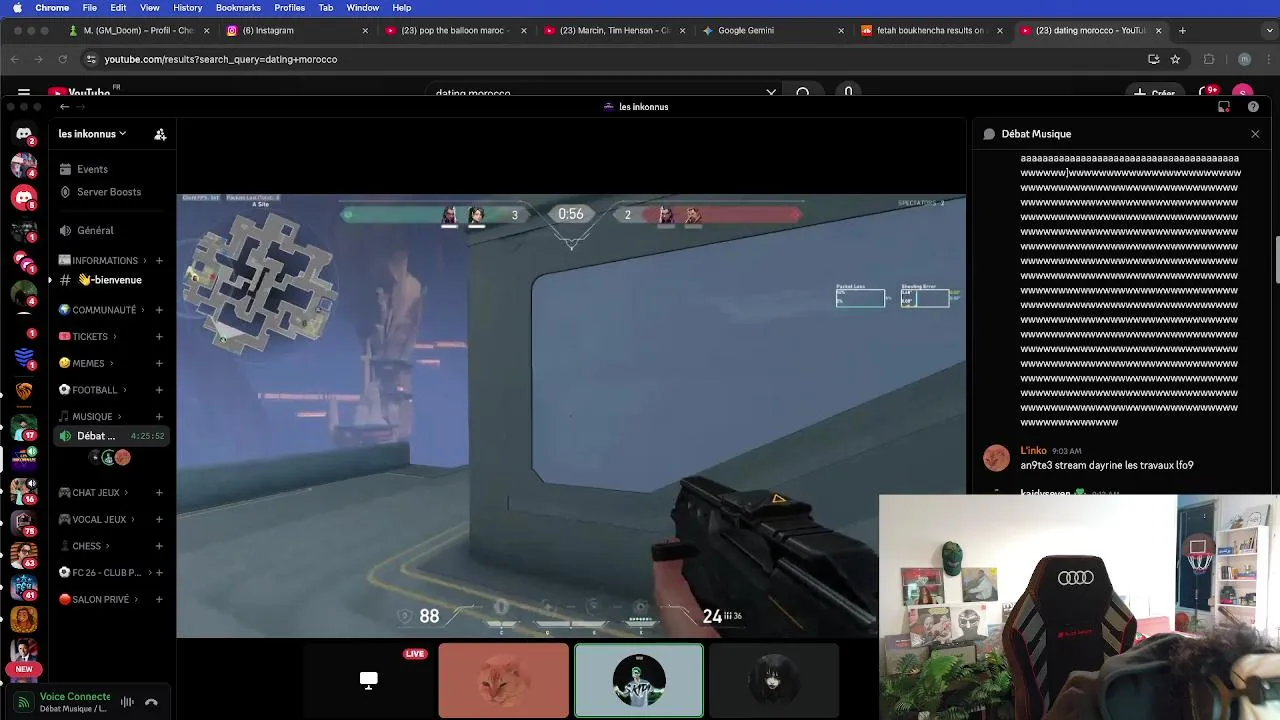Image resolution: width=1280 pixels, height=720 pixels.
Task: Open the Discord help question mark
Action: click(x=1253, y=107)
